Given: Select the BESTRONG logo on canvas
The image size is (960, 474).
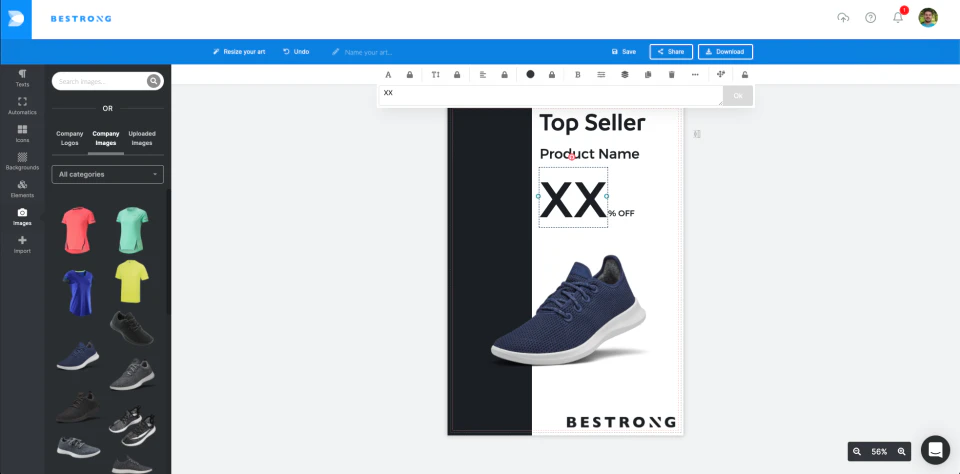Looking at the screenshot, I should 621,422.
